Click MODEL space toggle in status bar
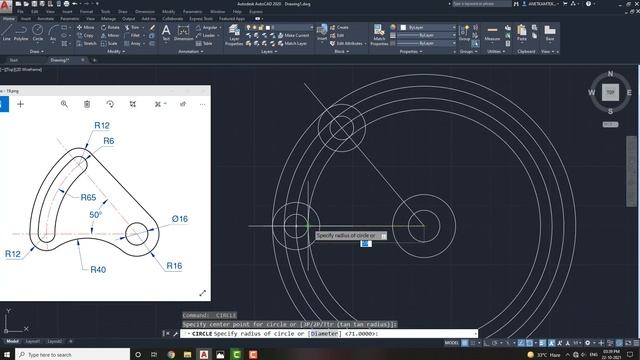 tap(452, 343)
